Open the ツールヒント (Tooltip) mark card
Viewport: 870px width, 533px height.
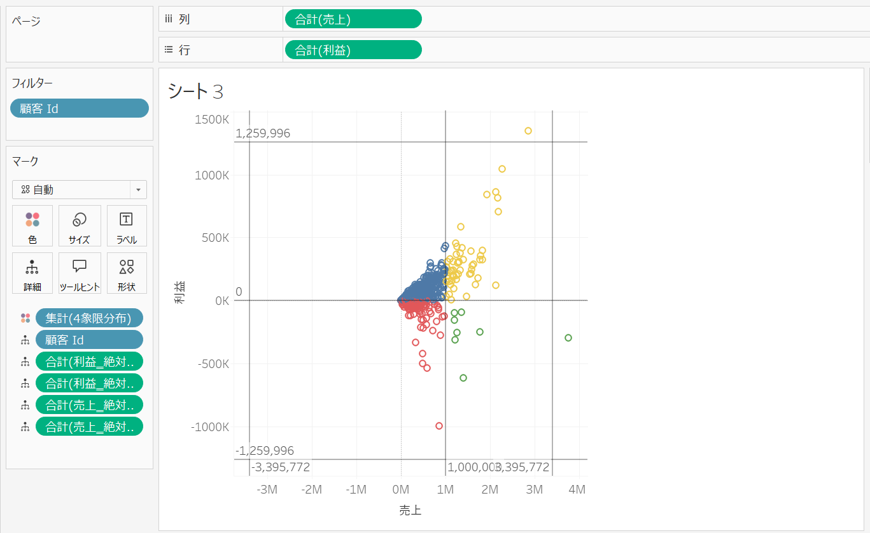coord(79,273)
